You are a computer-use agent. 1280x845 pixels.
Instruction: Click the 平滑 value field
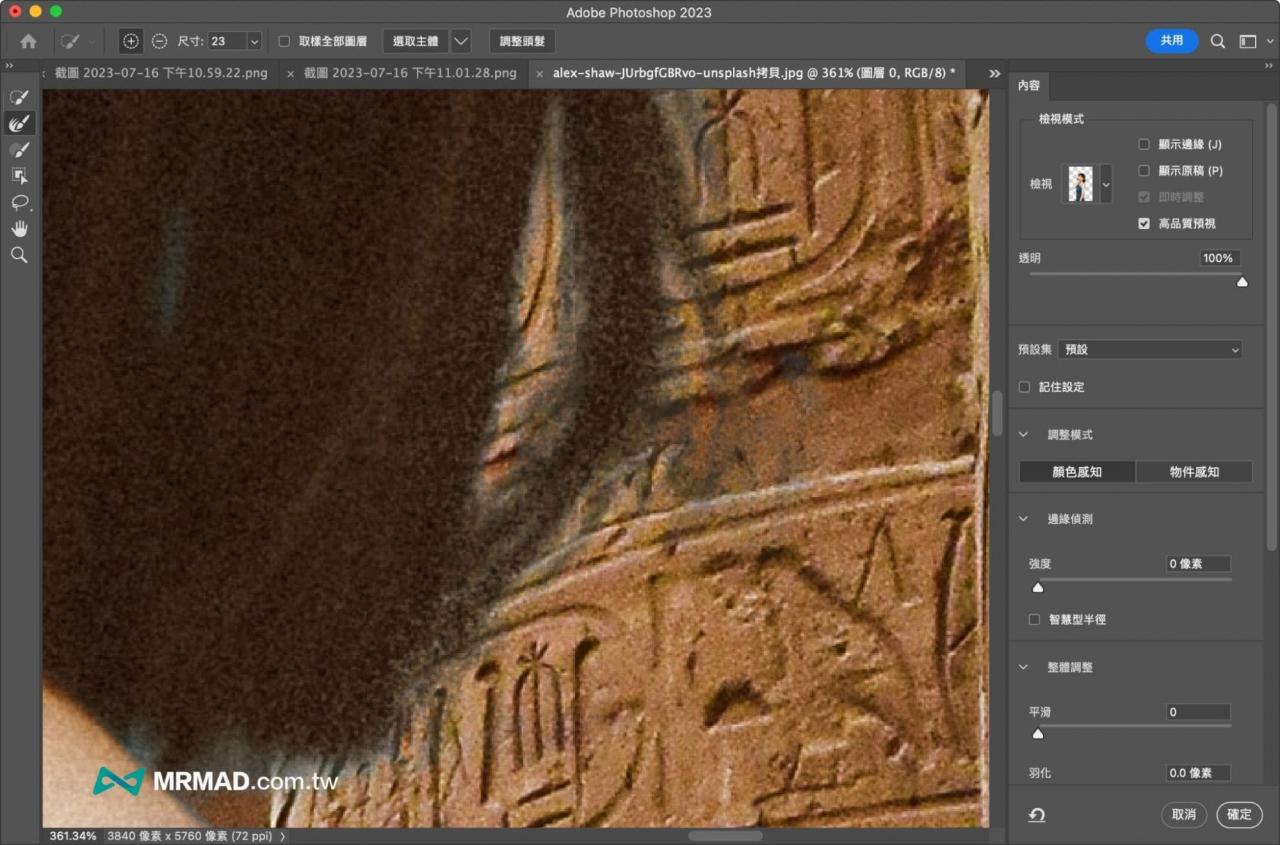(x=1198, y=712)
